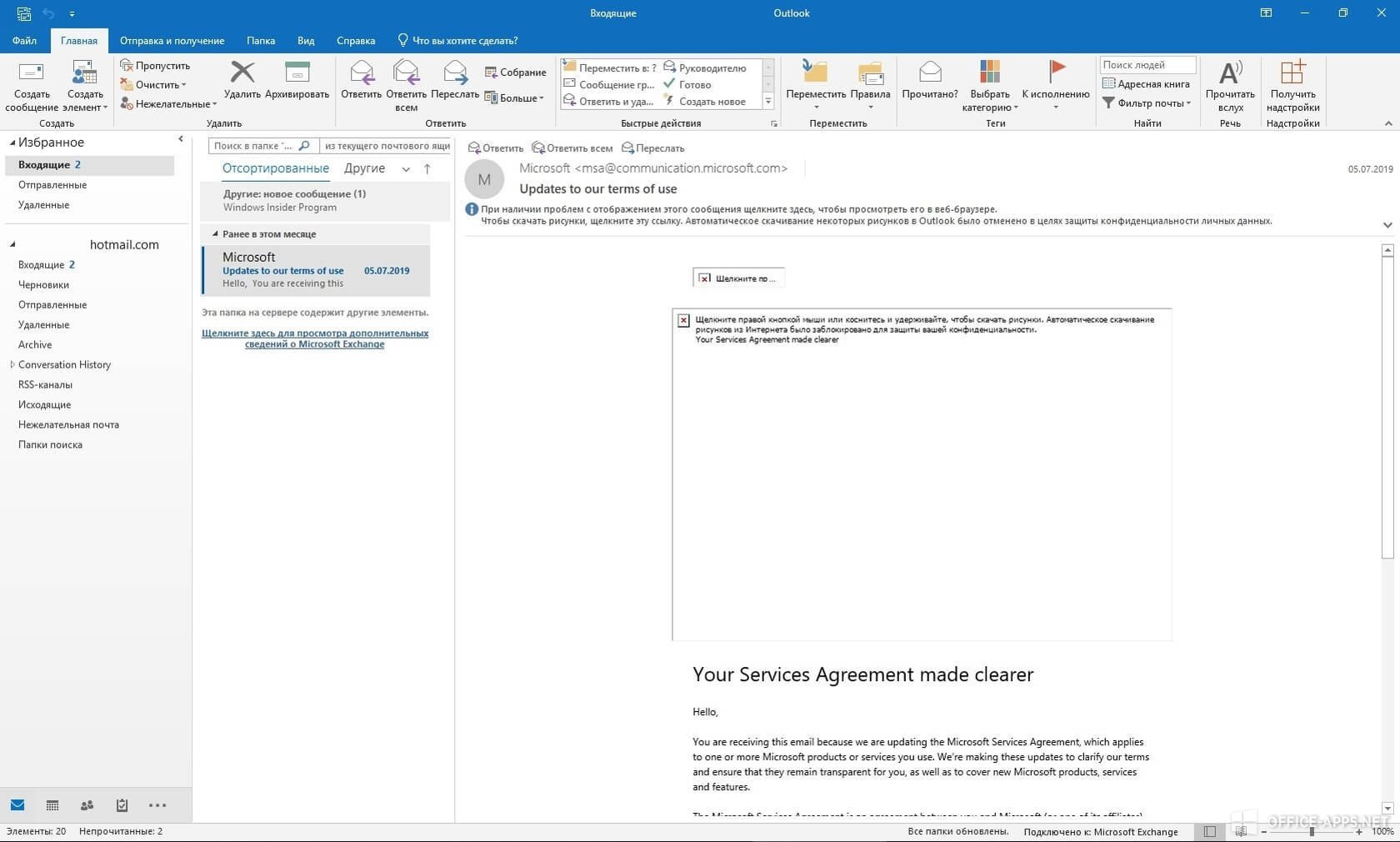Open the 'Другие: новое сообщение' notification
The width and height of the screenshot is (1400, 842).
click(x=324, y=201)
